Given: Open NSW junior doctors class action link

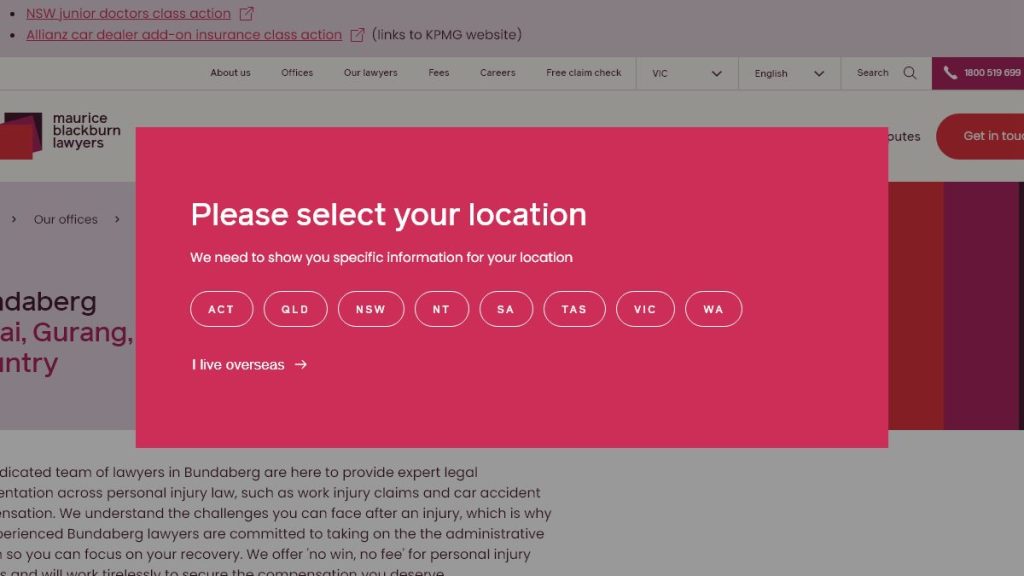Looking at the screenshot, I should point(128,13).
